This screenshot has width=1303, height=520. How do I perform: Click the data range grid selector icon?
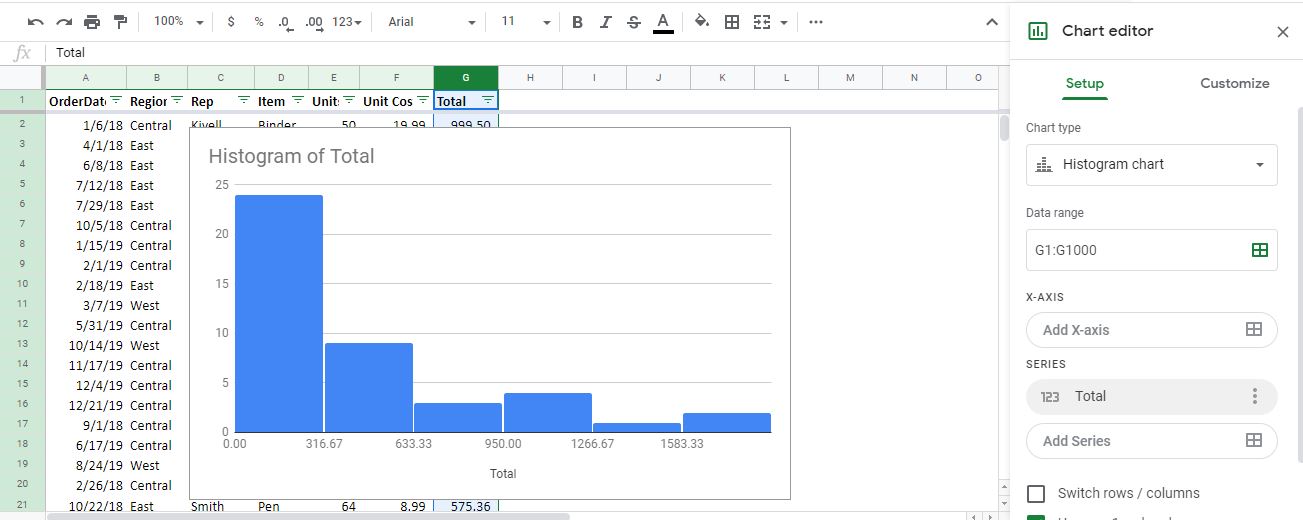tap(1260, 250)
